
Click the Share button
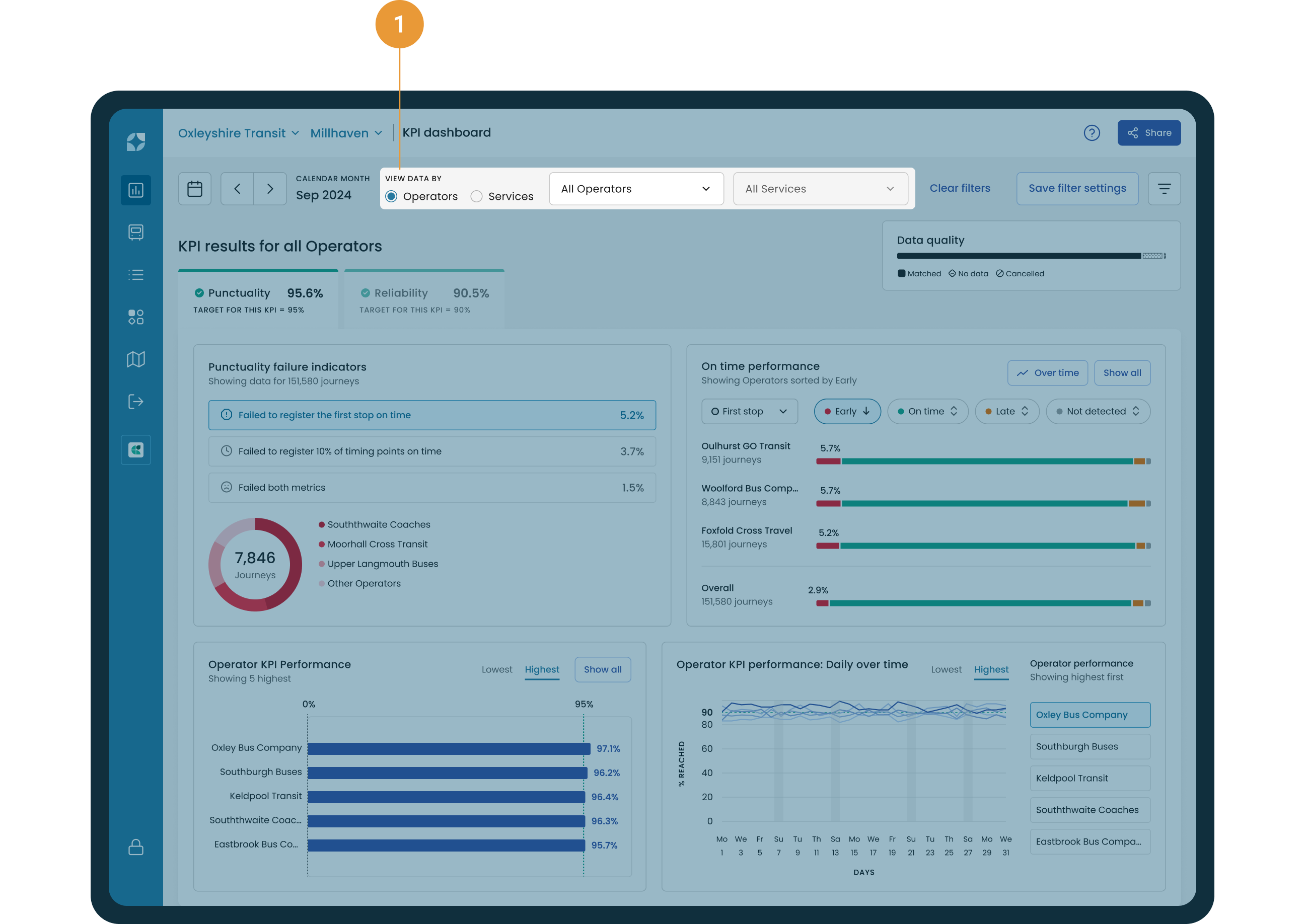(x=1148, y=133)
